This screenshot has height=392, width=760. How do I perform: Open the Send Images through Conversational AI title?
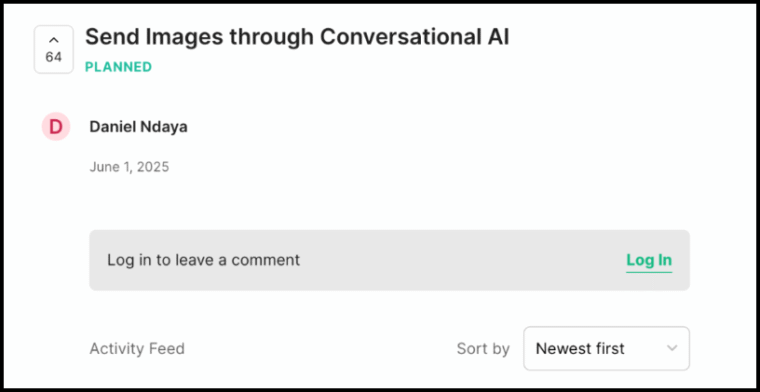click(x=297, y=37)
